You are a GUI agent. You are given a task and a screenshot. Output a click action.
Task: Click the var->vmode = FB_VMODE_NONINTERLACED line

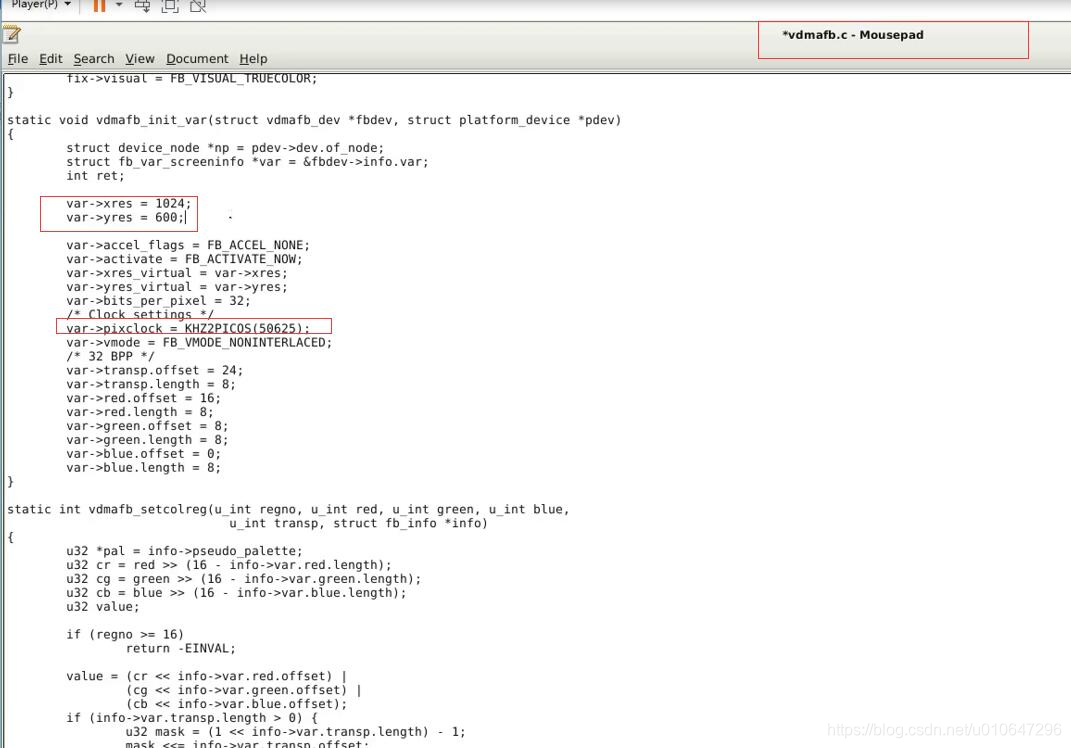[199, 342]
